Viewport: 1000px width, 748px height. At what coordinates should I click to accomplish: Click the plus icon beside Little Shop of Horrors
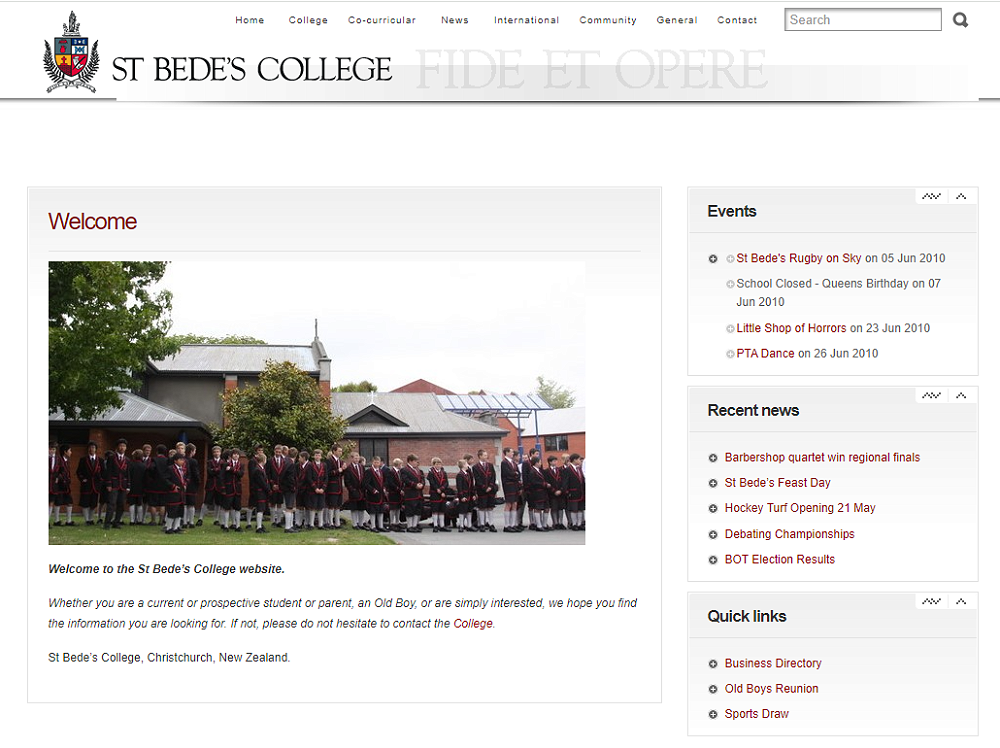point(730,329)
